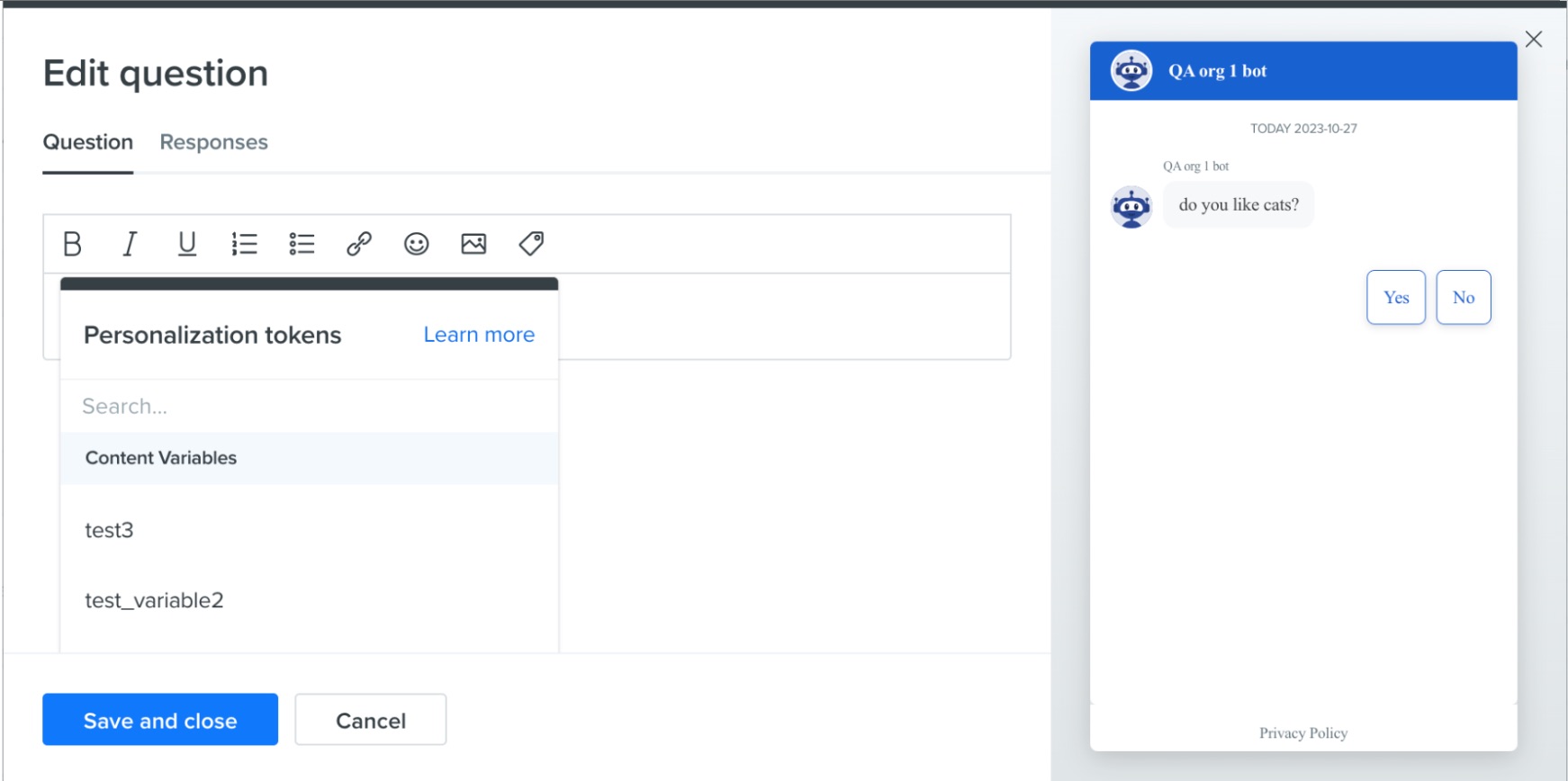Switch to the Responses tab
The image size is (1568, 781).
214,142
